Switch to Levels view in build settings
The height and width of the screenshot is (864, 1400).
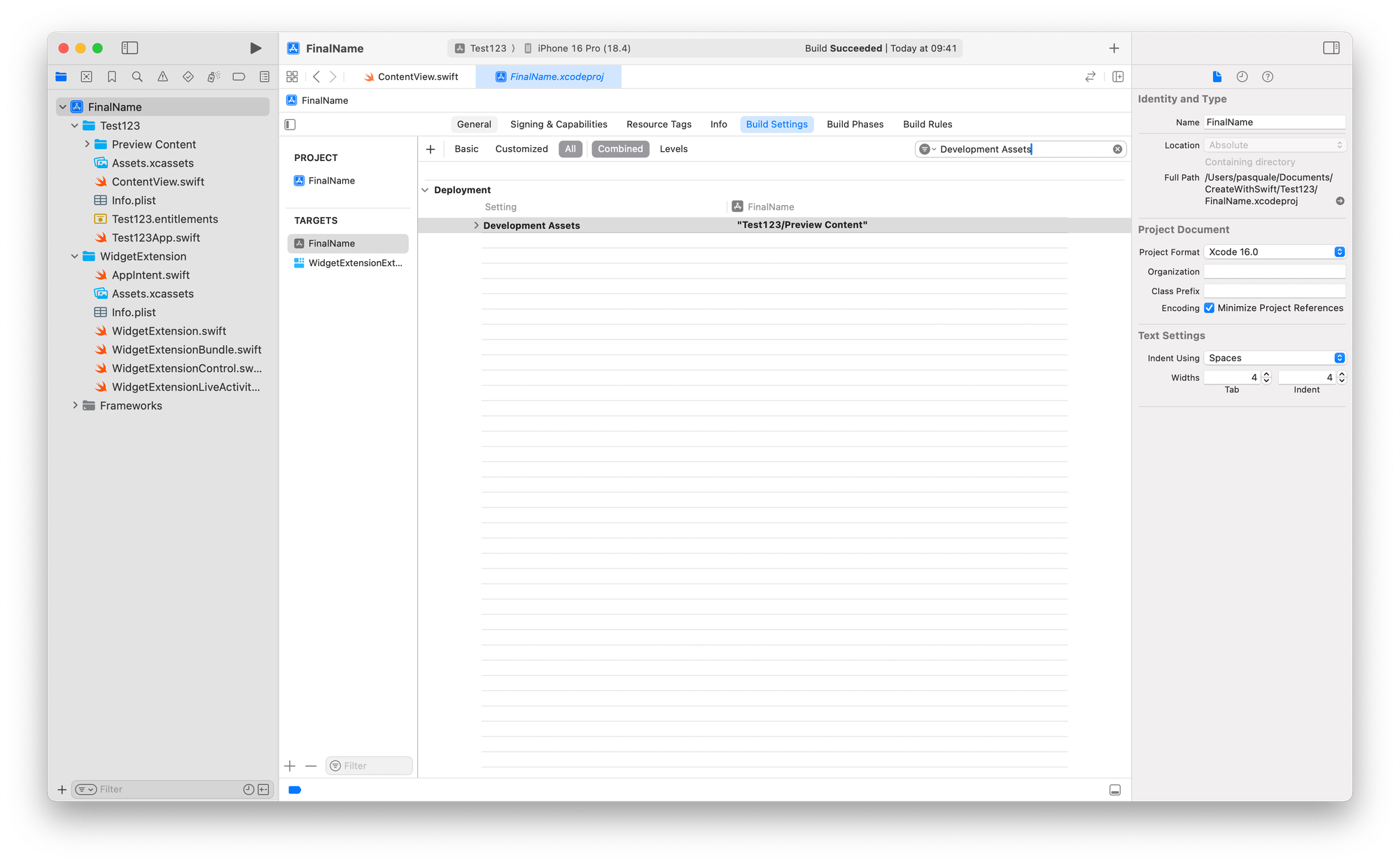tap(673, 149)
